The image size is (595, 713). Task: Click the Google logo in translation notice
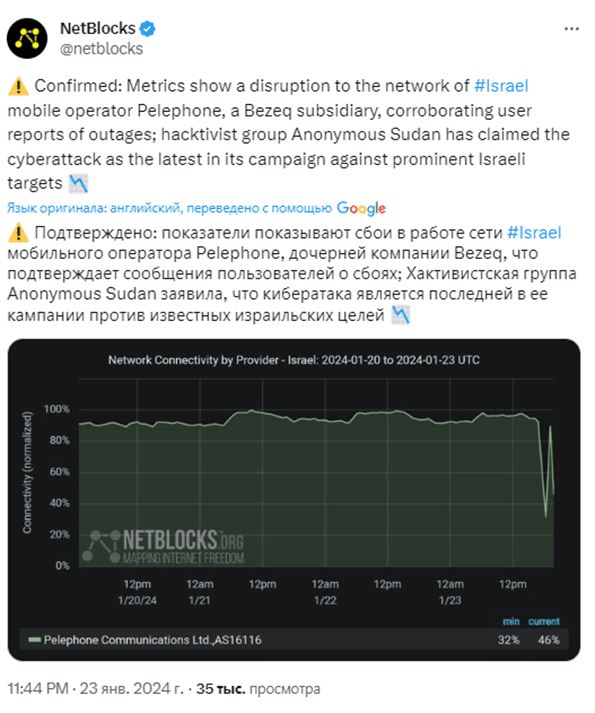tap(361, 208)
